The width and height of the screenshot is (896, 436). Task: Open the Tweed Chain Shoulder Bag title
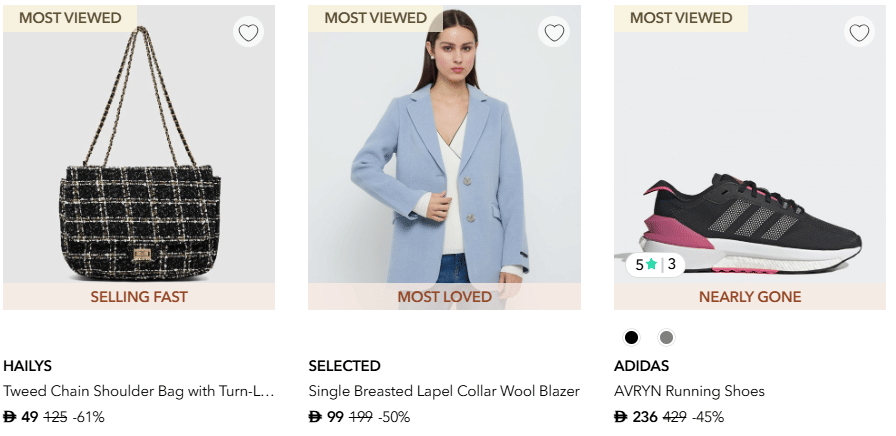pos(138,391)
